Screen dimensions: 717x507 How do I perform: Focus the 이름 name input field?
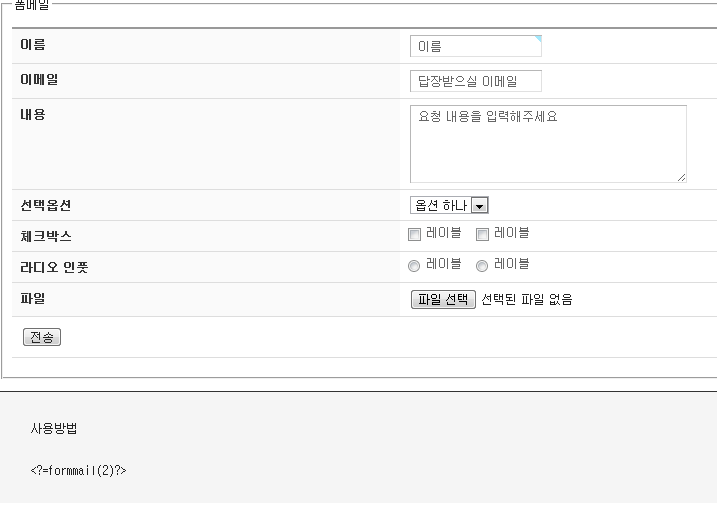point(475,46)
